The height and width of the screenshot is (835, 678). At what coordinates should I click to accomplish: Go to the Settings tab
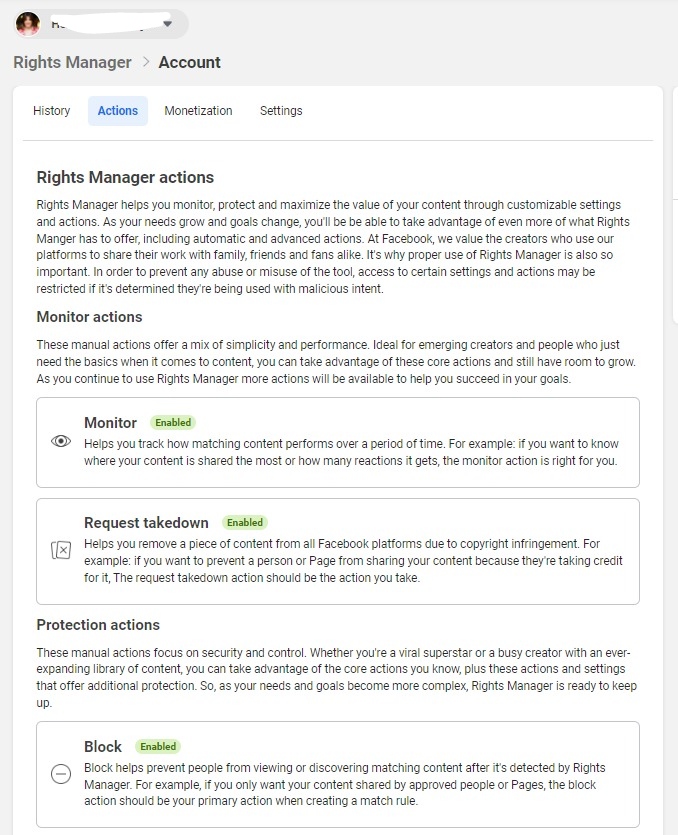[281, 111]
